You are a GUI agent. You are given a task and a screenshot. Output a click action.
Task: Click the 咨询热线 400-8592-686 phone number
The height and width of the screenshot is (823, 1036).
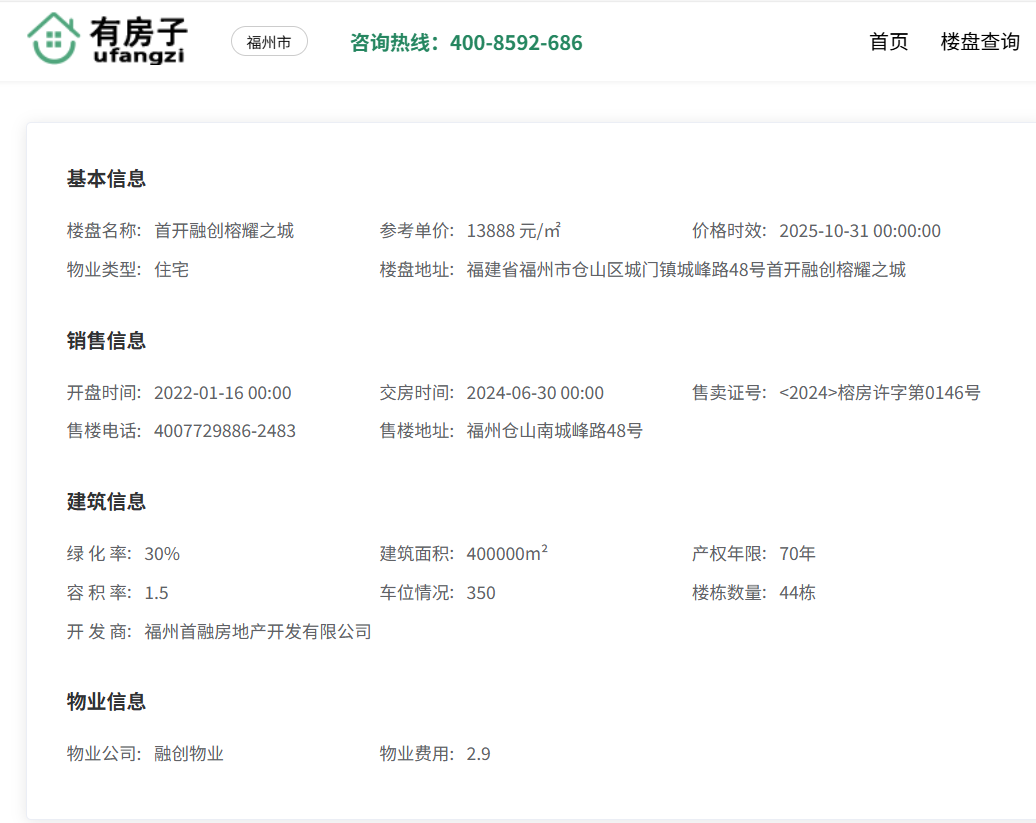[x=466, y=43]
